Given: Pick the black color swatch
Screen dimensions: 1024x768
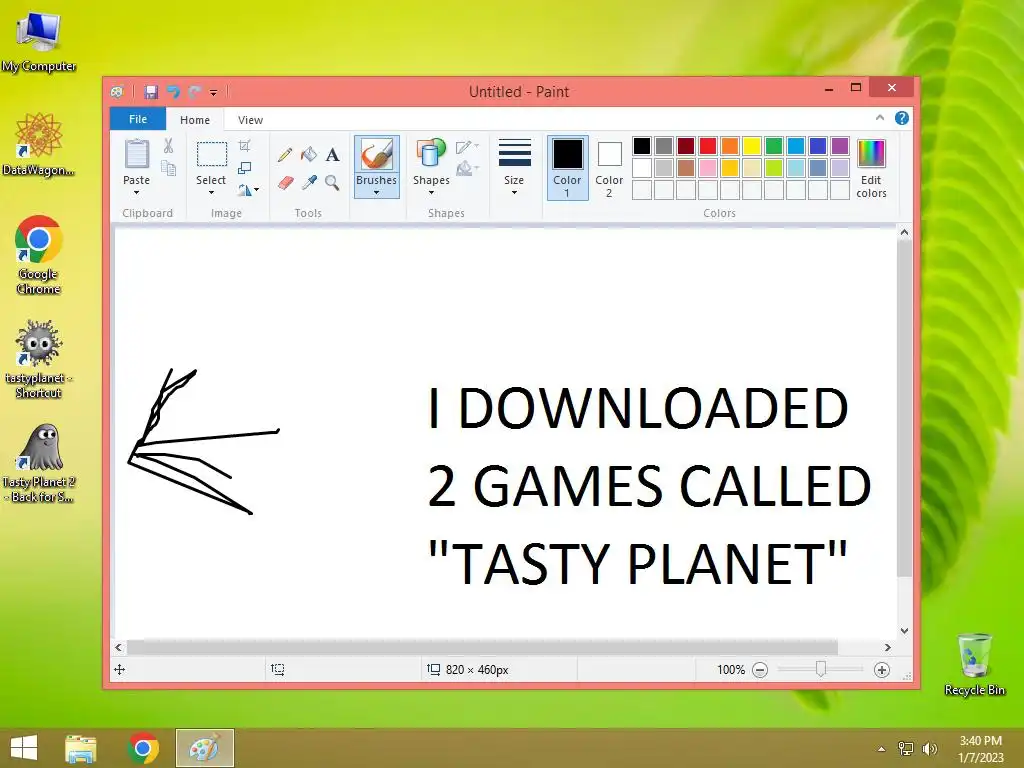Looking at the screenshot, I should click(x=642, y=146).
